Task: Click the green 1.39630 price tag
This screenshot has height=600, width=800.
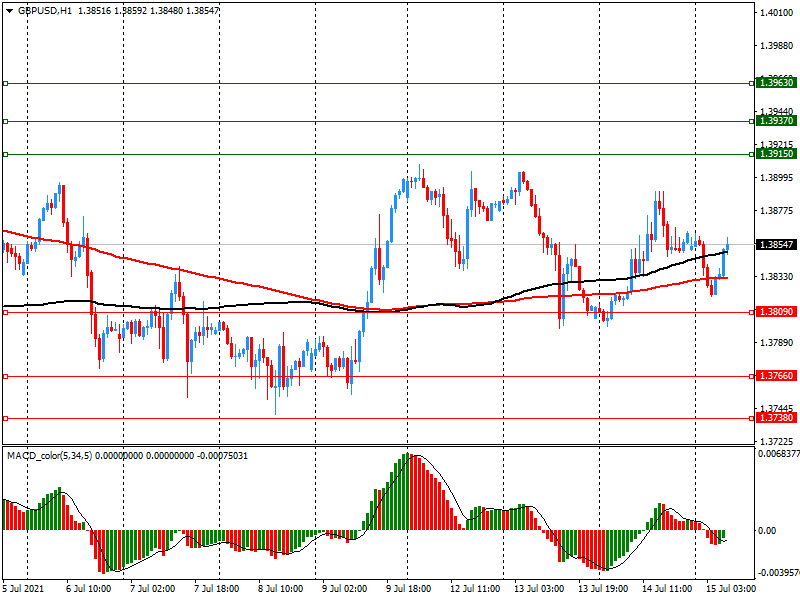Action: pos(776,83)
